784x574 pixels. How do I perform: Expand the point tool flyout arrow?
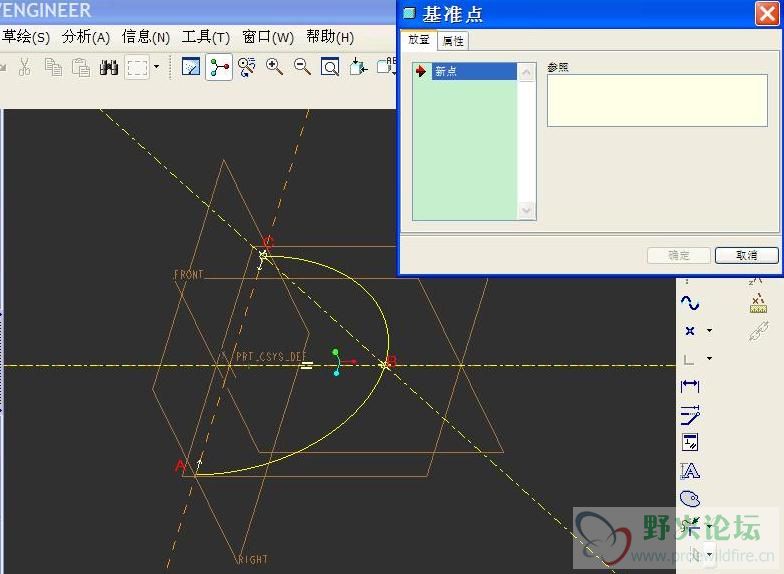click(710, 330)
